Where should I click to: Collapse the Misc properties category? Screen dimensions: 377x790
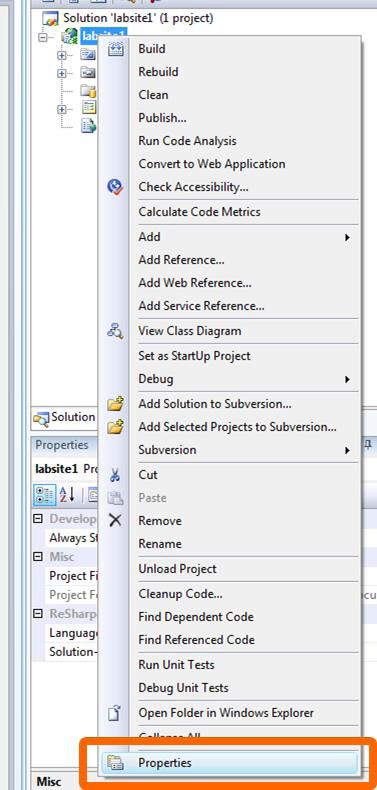click(38, 557)
